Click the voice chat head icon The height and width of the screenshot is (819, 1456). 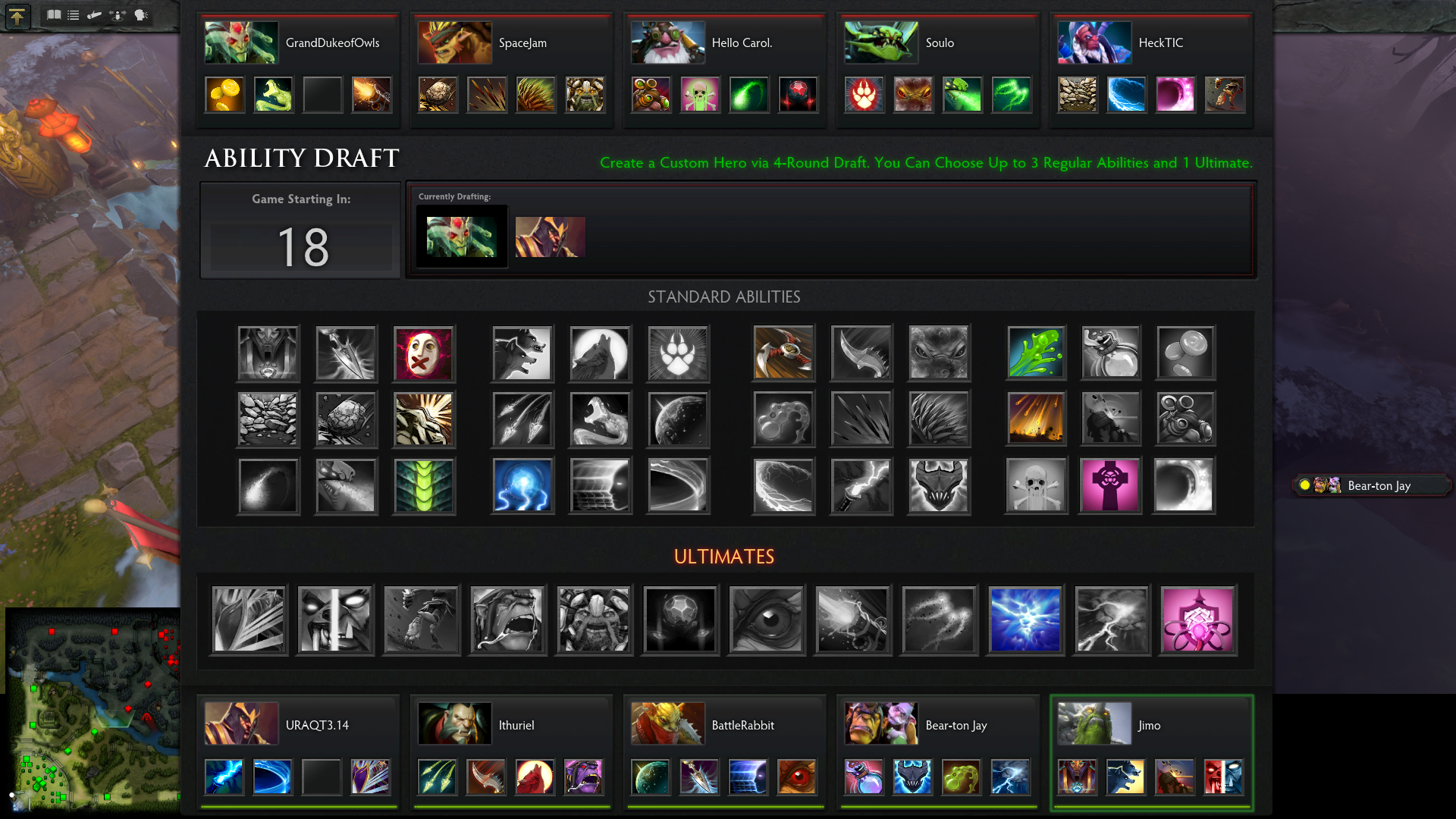141,14
